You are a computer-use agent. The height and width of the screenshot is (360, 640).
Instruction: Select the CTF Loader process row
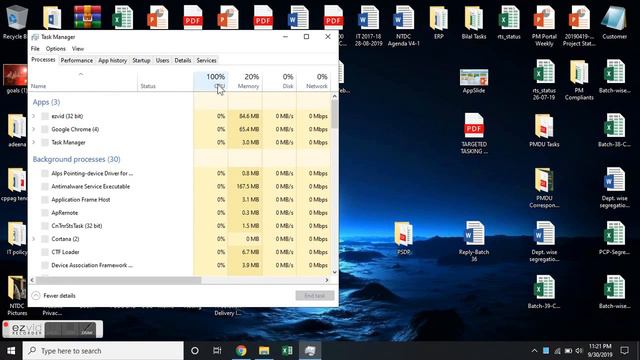click(180, 252)
